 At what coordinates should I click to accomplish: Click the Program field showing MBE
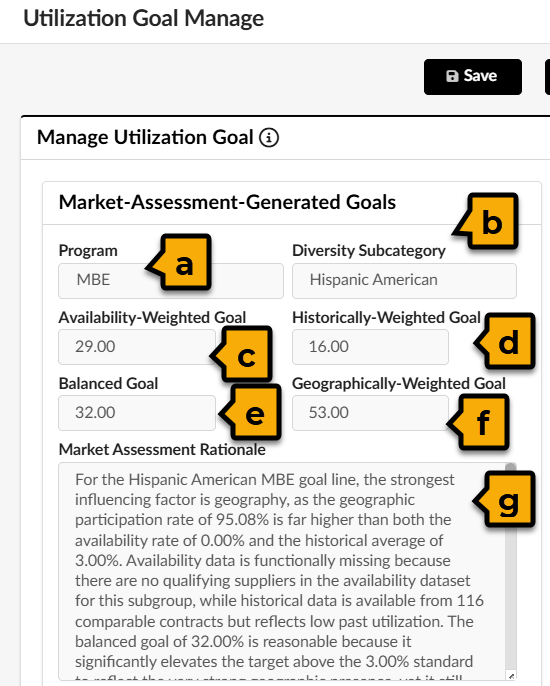coord(171,280)
